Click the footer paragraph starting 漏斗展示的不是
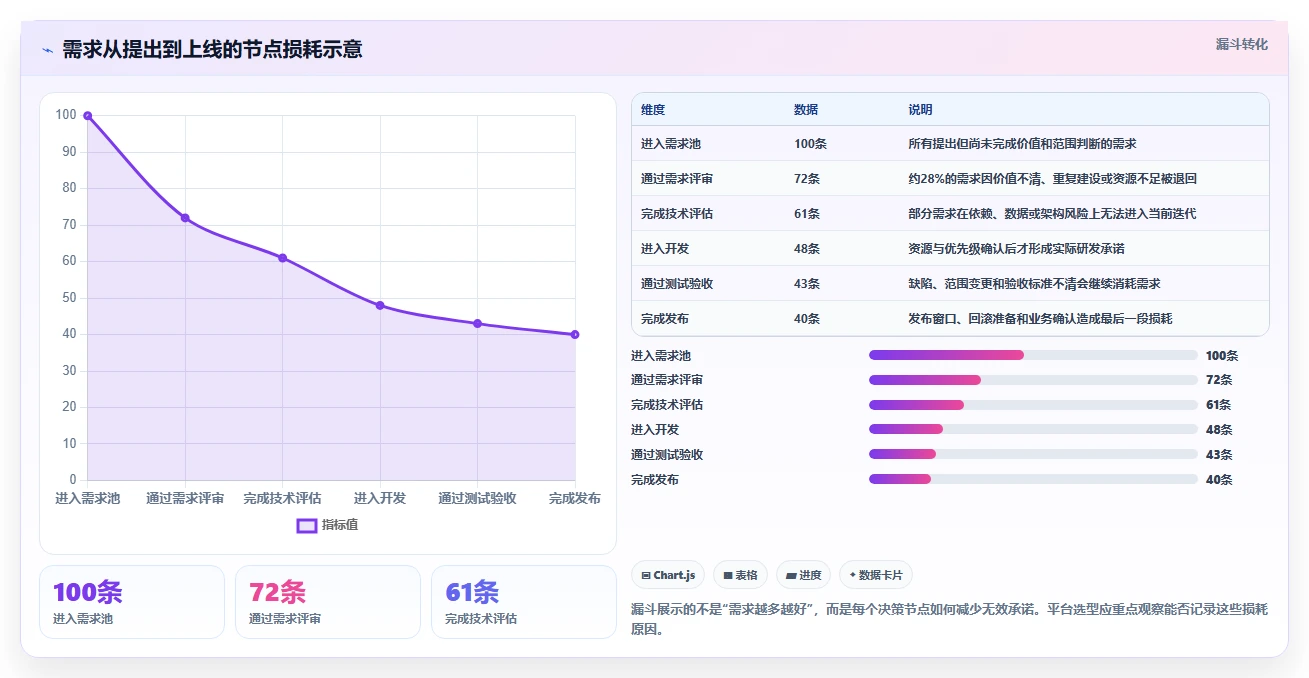The image size is (1309, 678). [950, 619]
